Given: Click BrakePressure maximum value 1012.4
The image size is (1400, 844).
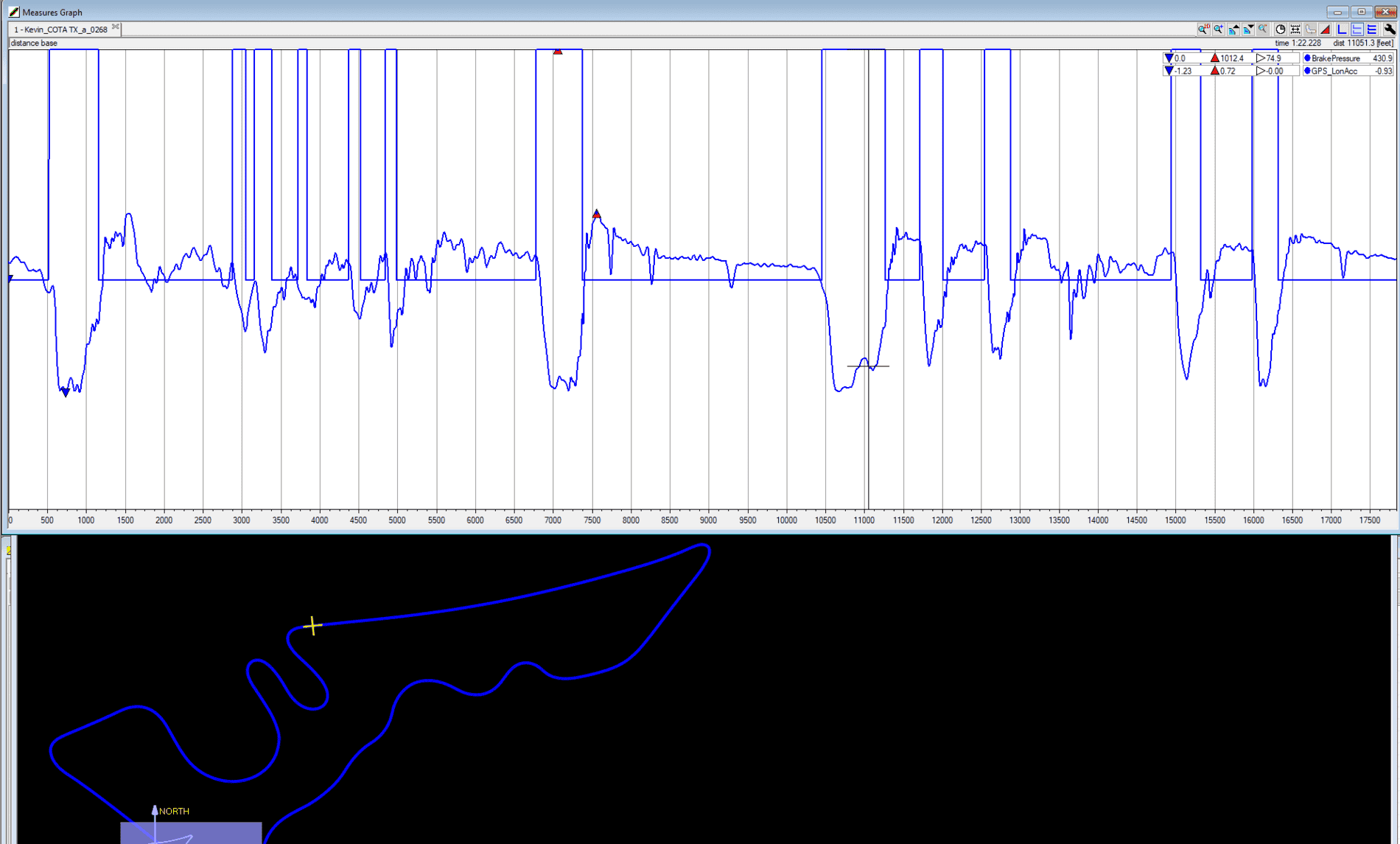Looking at the screenshot, I should coord(1232,58).
